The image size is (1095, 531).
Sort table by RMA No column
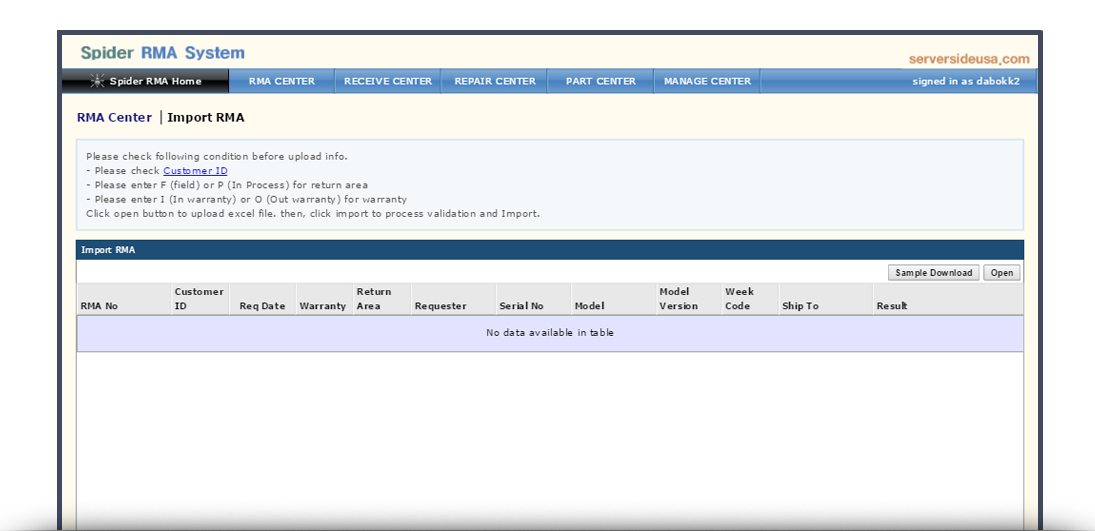click(124, 299)
